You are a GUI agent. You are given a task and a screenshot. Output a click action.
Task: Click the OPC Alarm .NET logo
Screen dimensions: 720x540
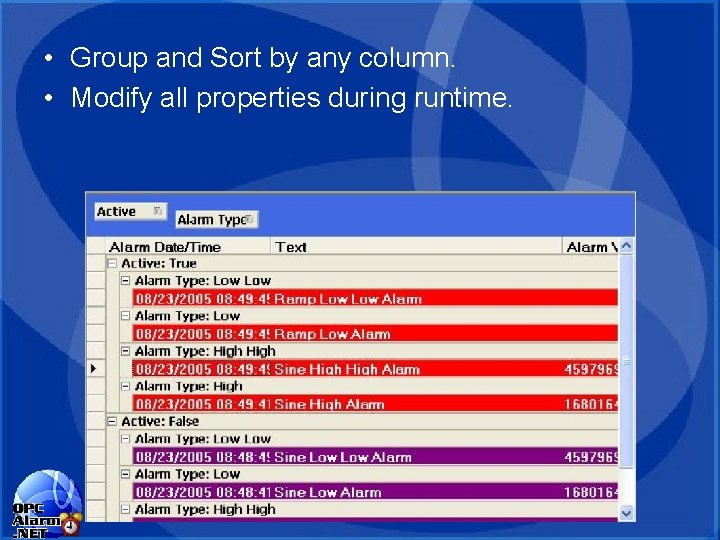47,504
